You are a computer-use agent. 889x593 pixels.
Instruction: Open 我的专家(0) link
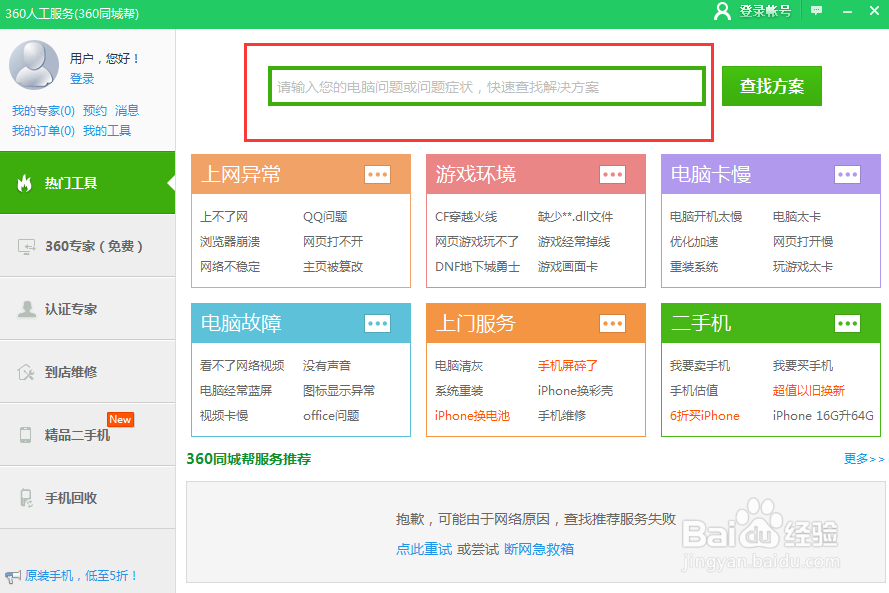pos(43,111)
